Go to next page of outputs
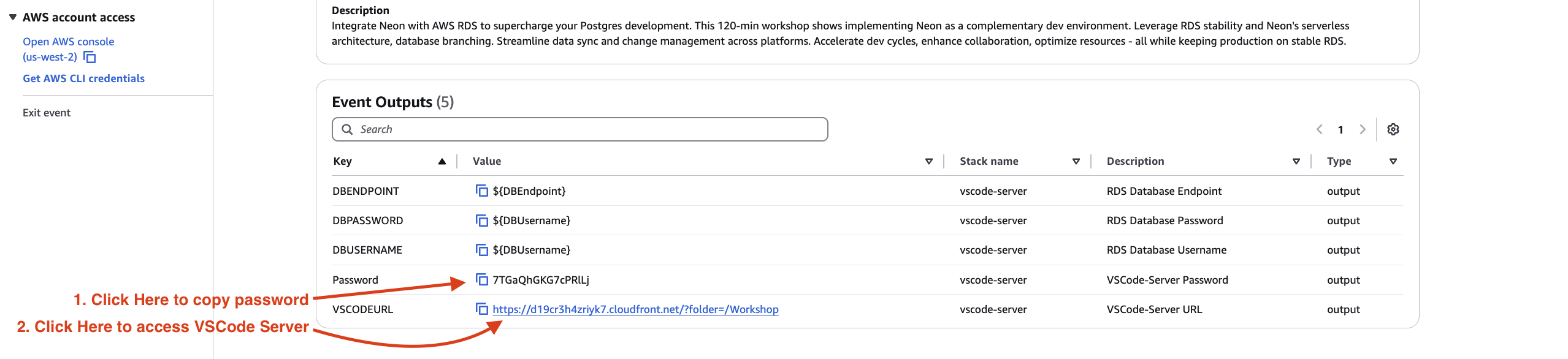The image size is (1568, 359). point(1362,129)
